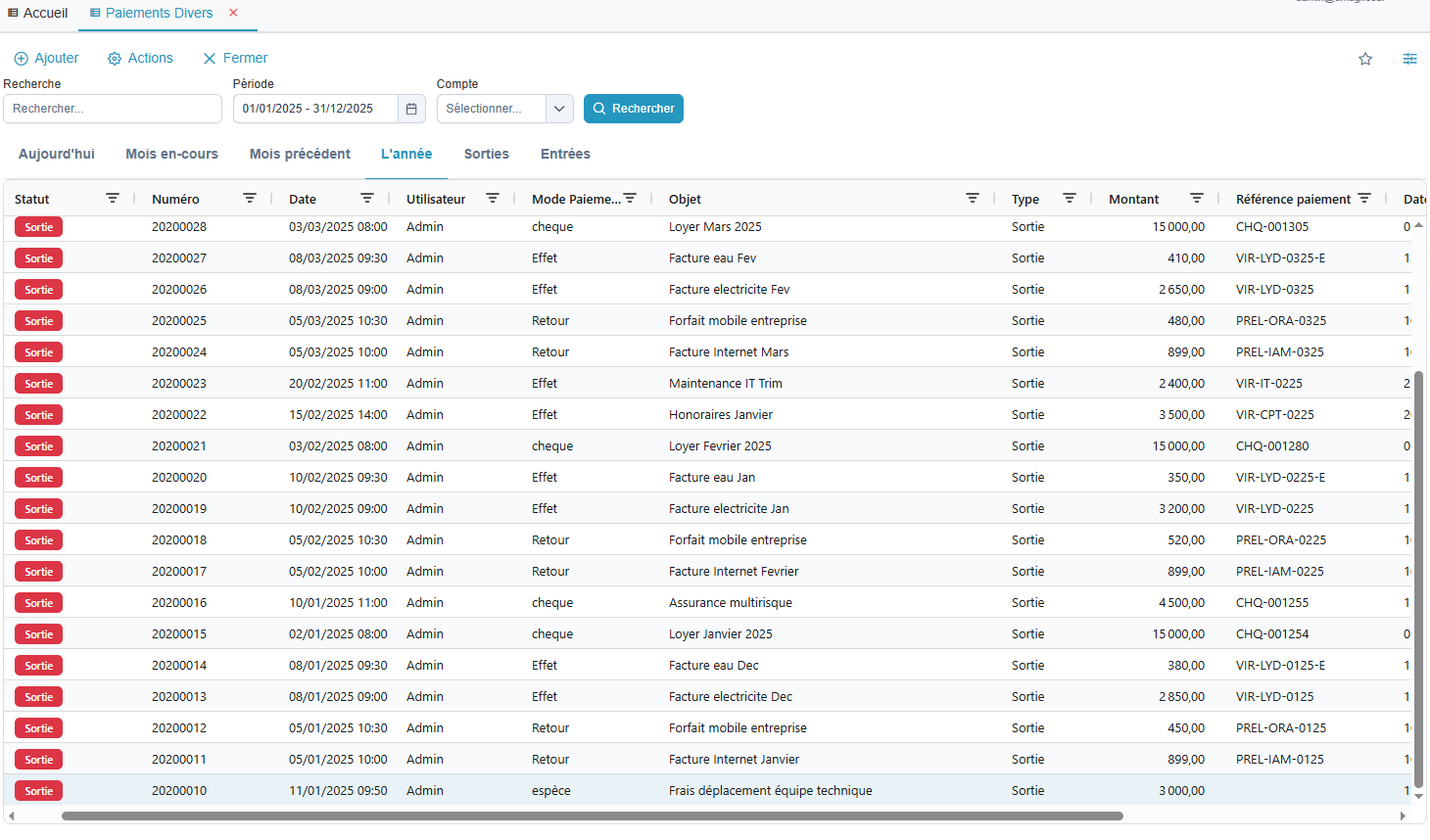Expand the Compte dropdown
This screenshot has width=1430, height=840.
pos(558,109)
